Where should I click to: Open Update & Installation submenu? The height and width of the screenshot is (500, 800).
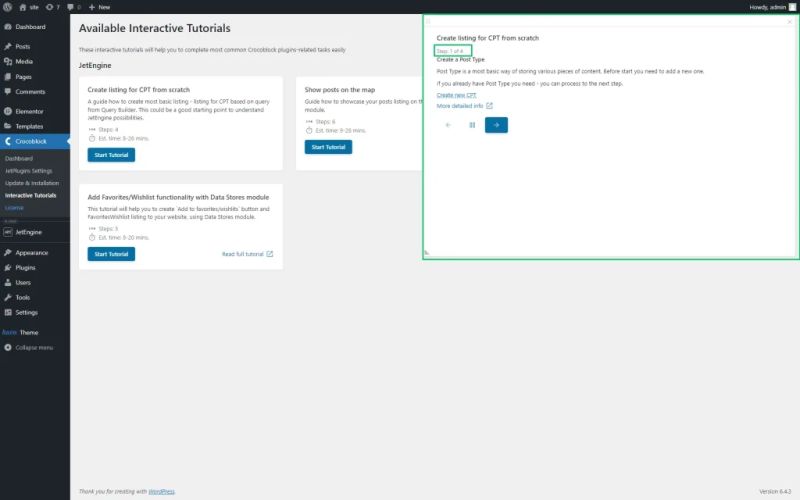click(x=32, y=183)
